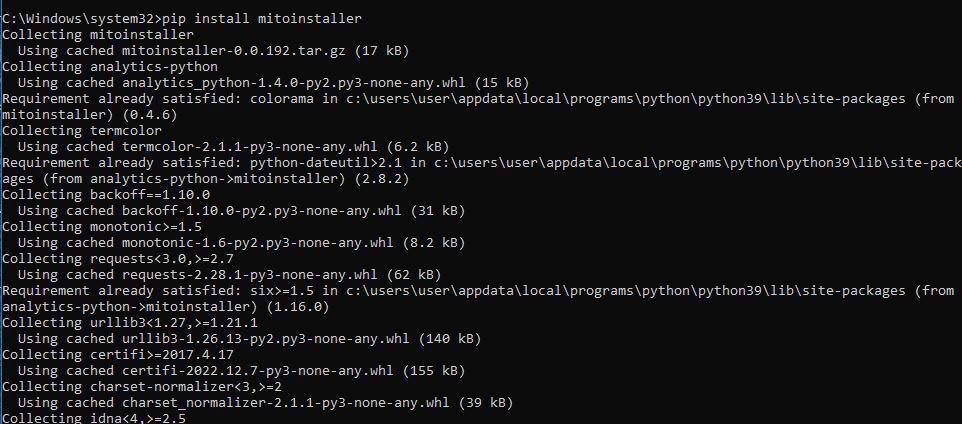Click the "Collecting requests<3.0,>=2.7" line

point(118,259)
